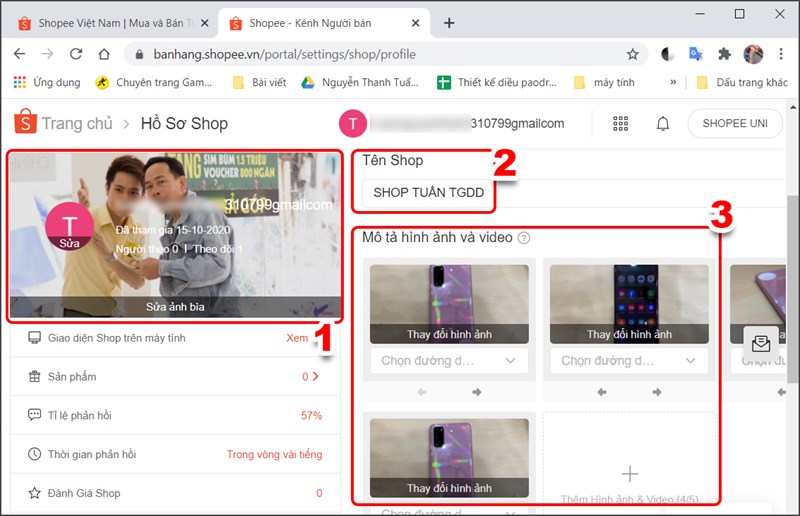Expand Chọn đường dẫn under second image
This screenshot has width=800, height=516.
click(x=629, y=361)
